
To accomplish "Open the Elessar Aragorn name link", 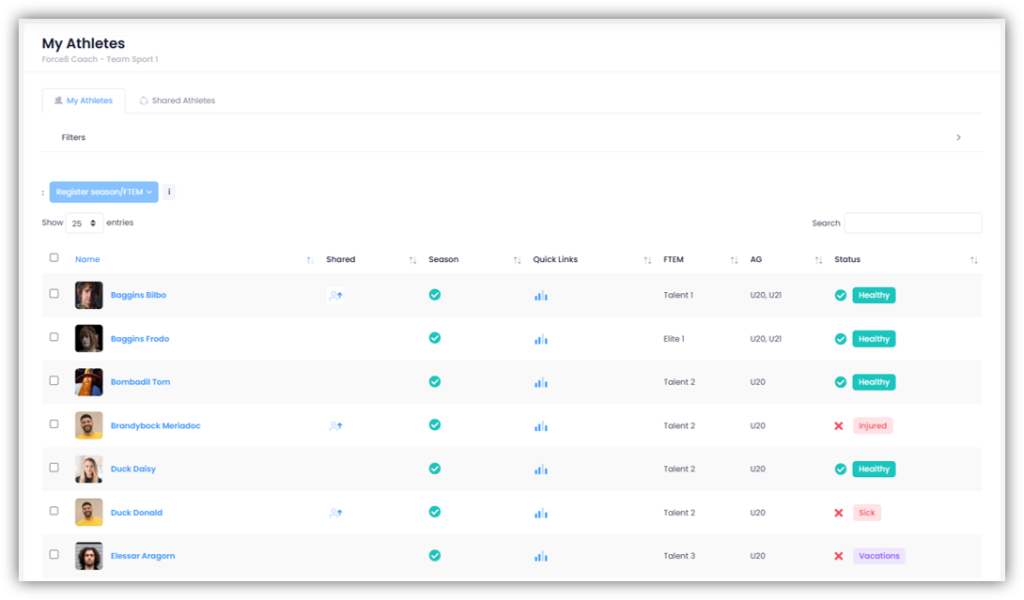I will point(142,556).
